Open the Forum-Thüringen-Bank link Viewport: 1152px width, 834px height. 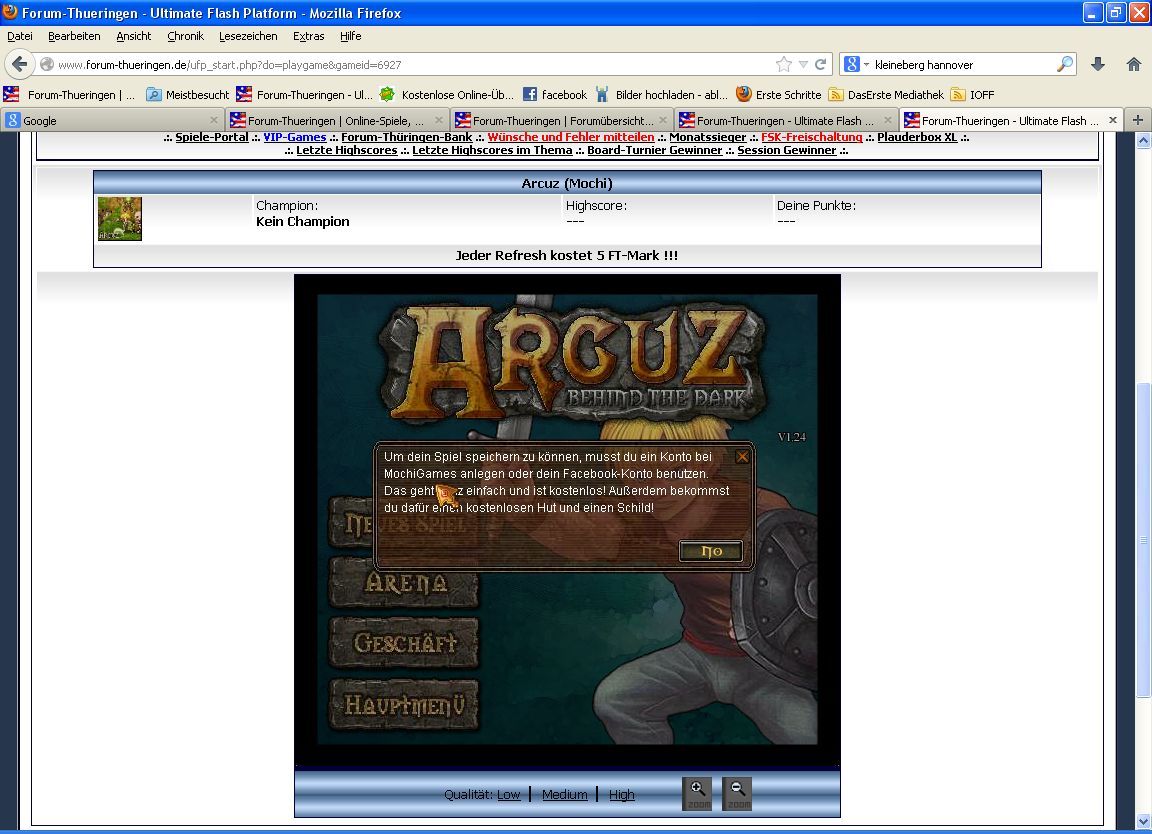pos(406,137)
